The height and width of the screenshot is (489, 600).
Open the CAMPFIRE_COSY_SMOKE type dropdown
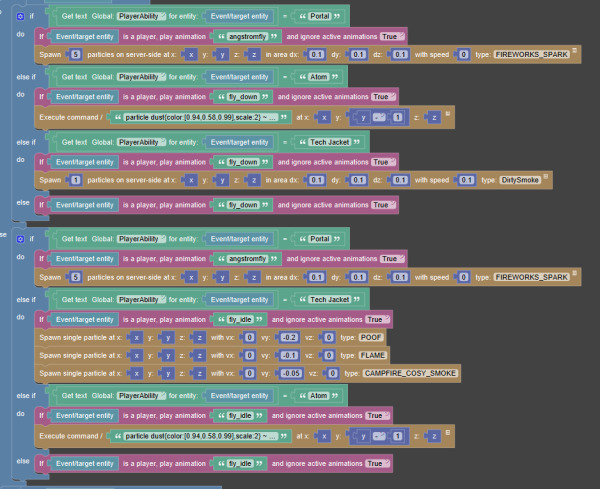[x=410, y=373]
